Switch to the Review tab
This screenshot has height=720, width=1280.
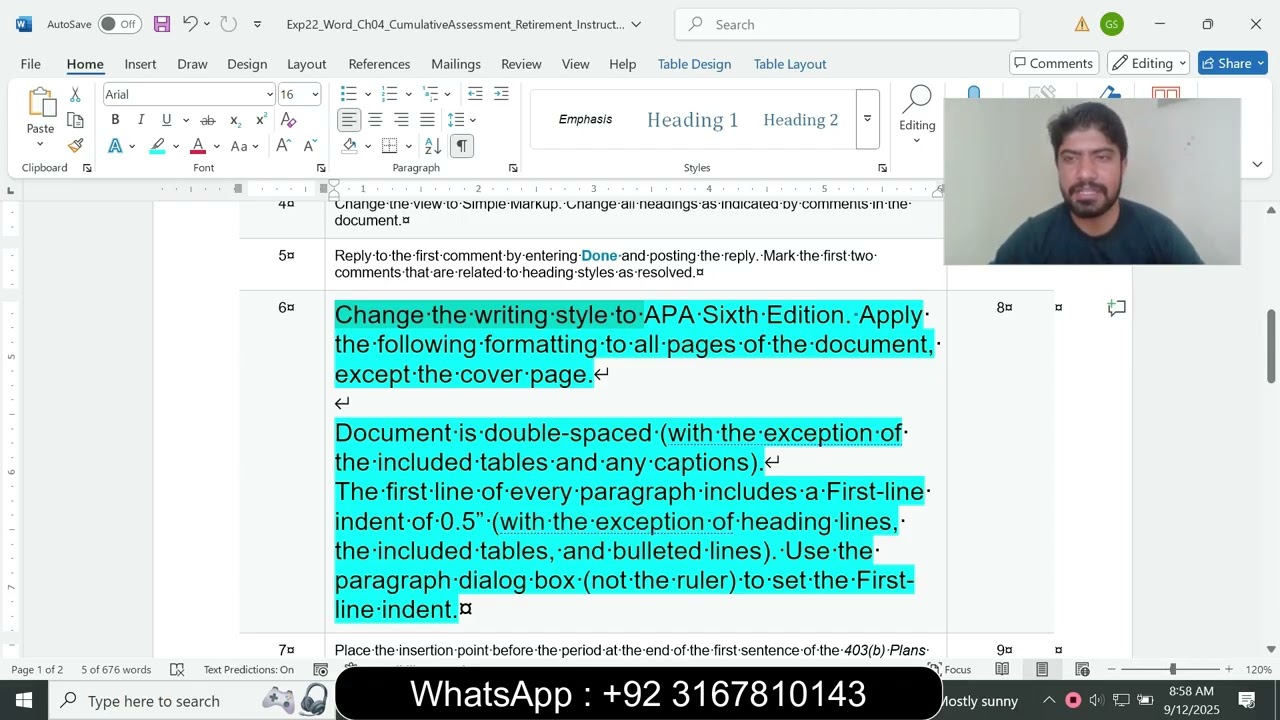(521, 63)
